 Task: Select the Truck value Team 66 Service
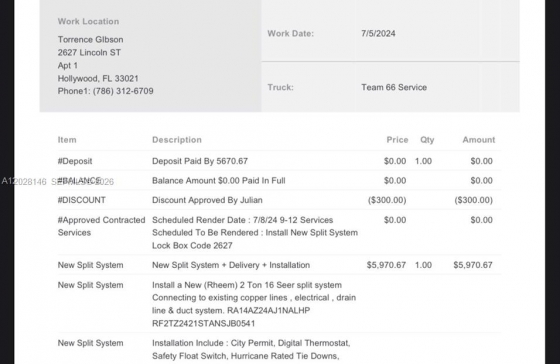pyautogui.click(x=394, y=88)
